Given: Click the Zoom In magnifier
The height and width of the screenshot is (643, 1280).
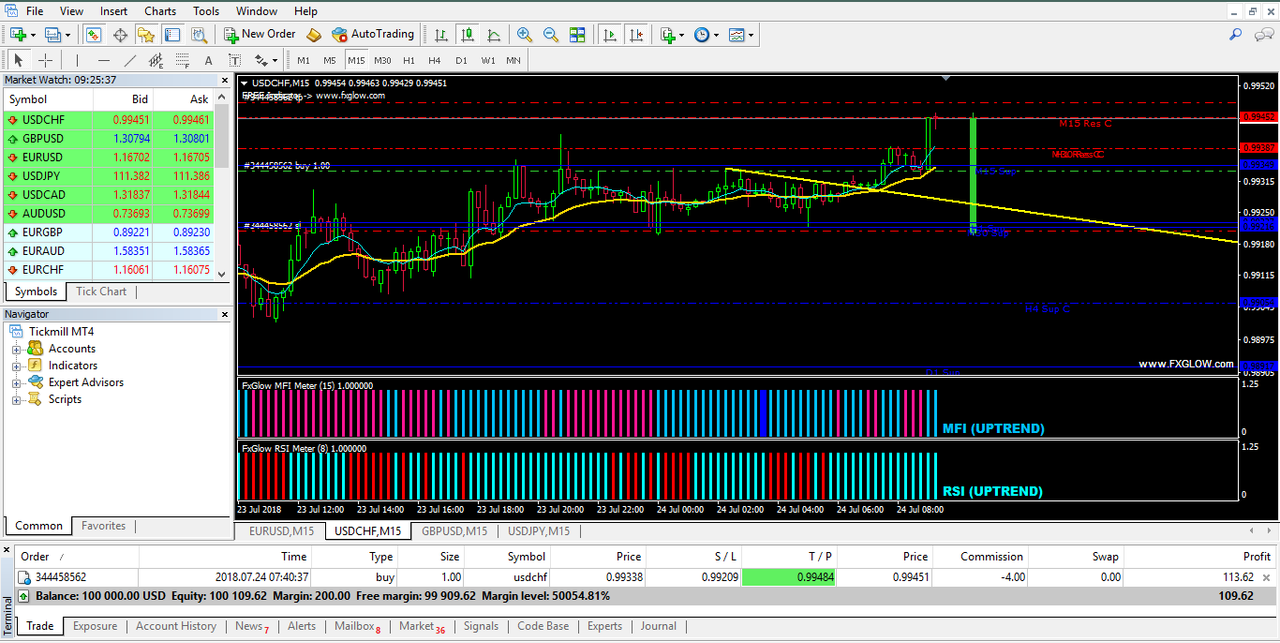Looking at the screenshot, I should 524,34.
